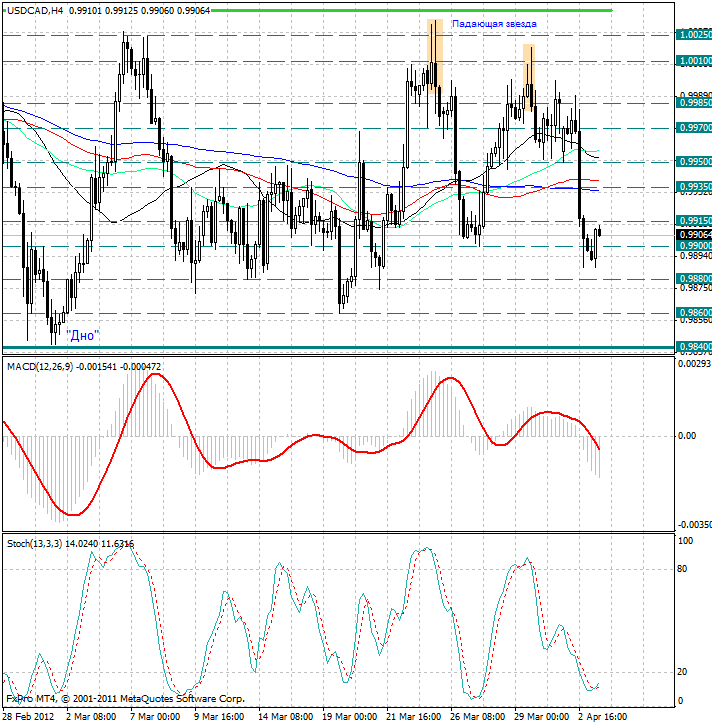Select the "Дно" text label
This screenshot has width=712, height=724.
83,335
